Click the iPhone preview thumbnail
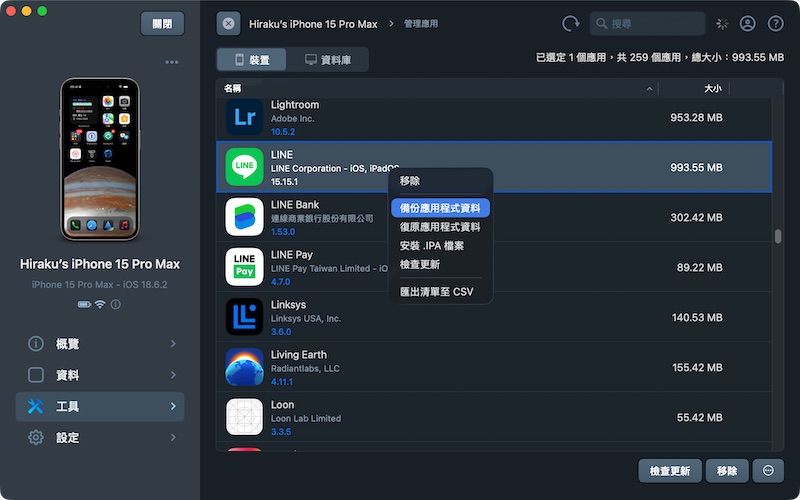 click(x=100, y=159)
